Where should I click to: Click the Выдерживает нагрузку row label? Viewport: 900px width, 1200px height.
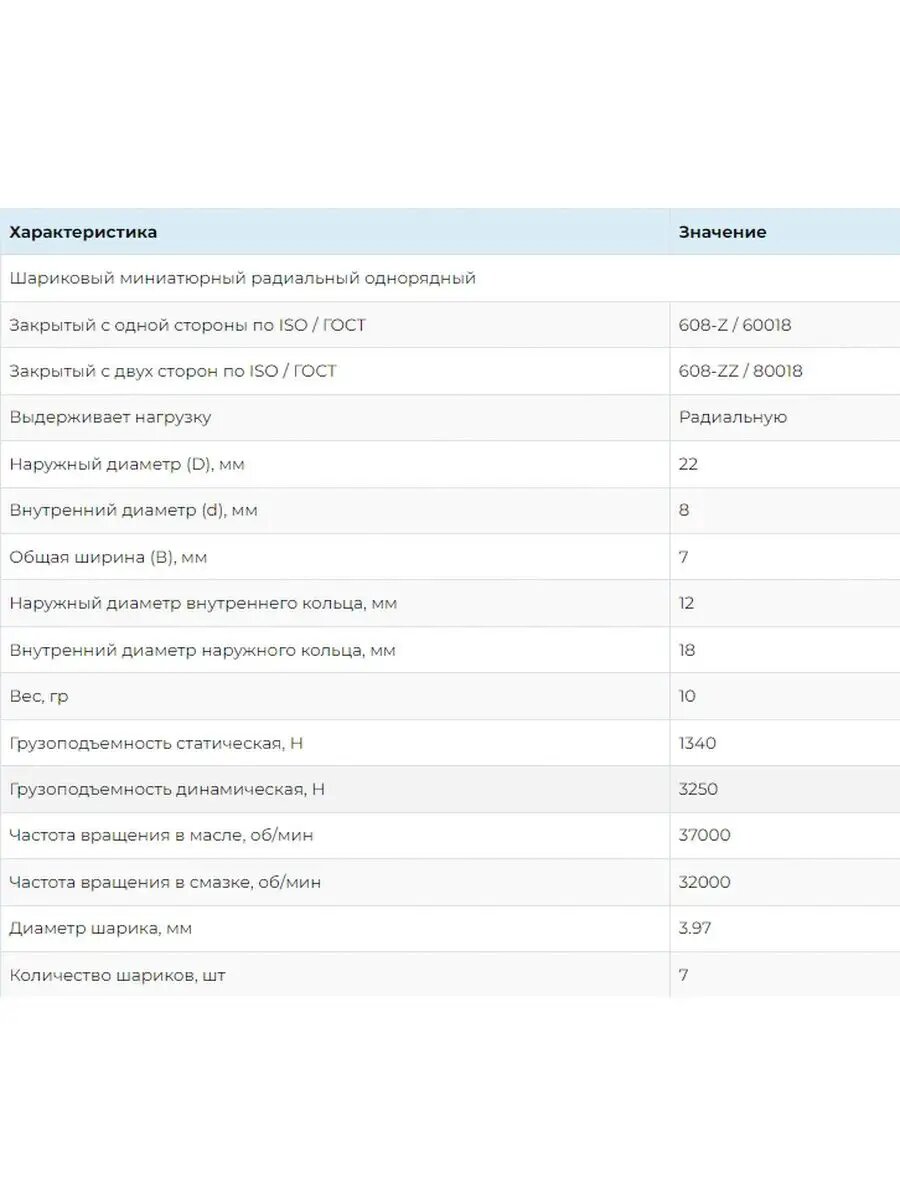tap(110, 417)
